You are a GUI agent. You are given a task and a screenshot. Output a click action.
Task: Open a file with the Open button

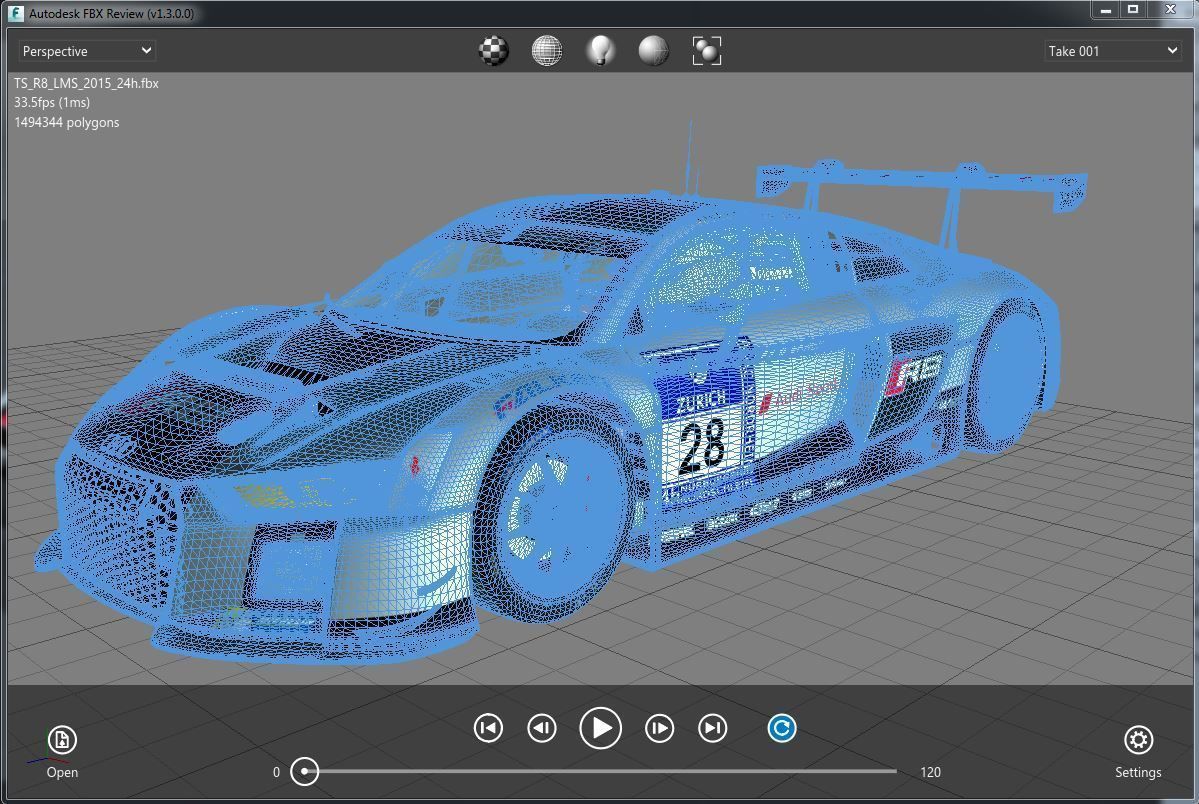pyautogui.click(x=62, y=751)
